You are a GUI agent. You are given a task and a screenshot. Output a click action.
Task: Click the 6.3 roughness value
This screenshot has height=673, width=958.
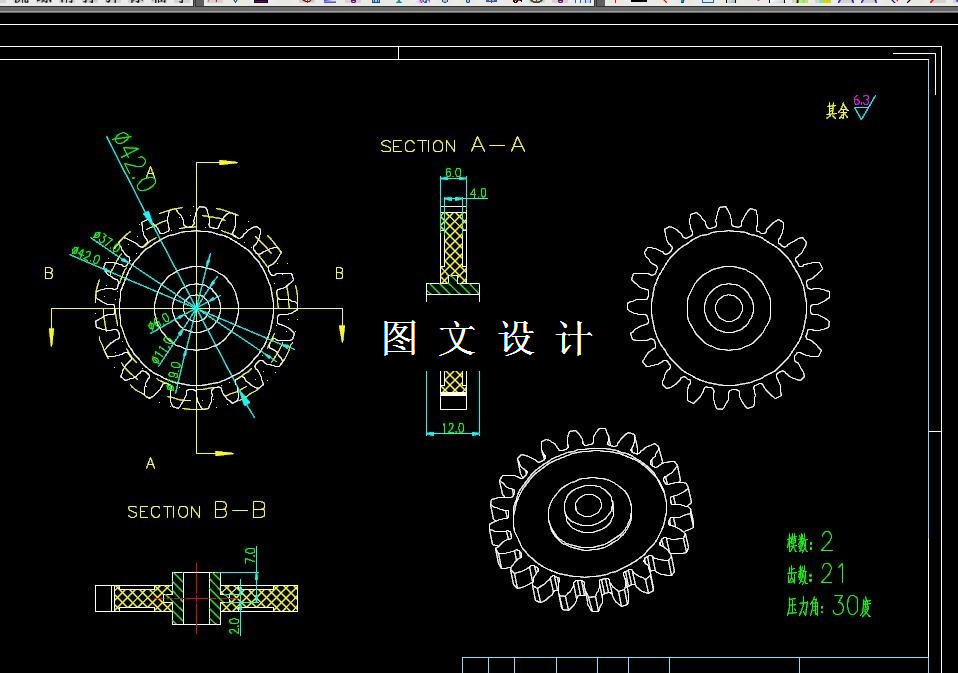(x=861, y=100)
